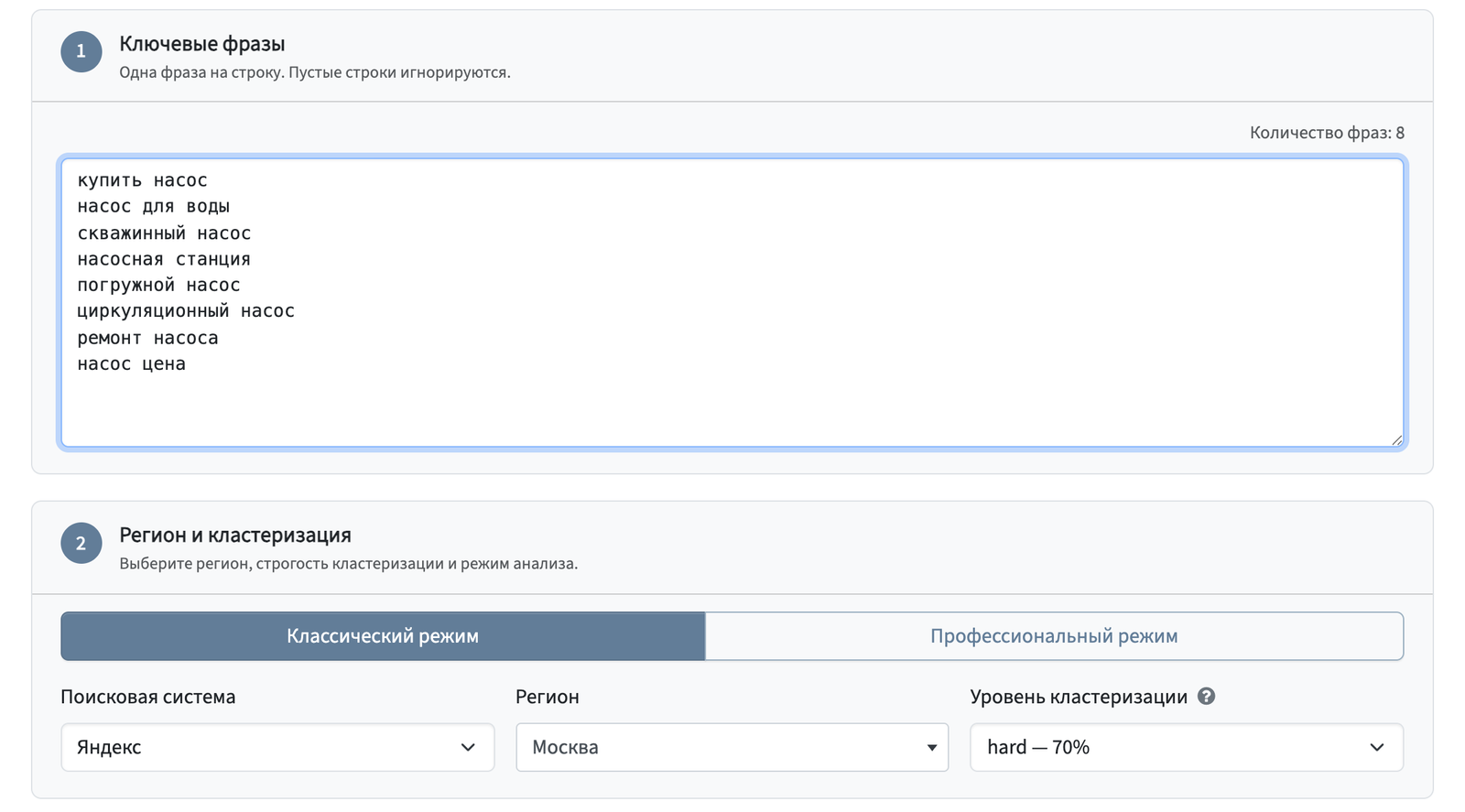Click the Количество фраз: 8 counter
This screenshot has width=1465, height=812.
[x=1327, y=133]
